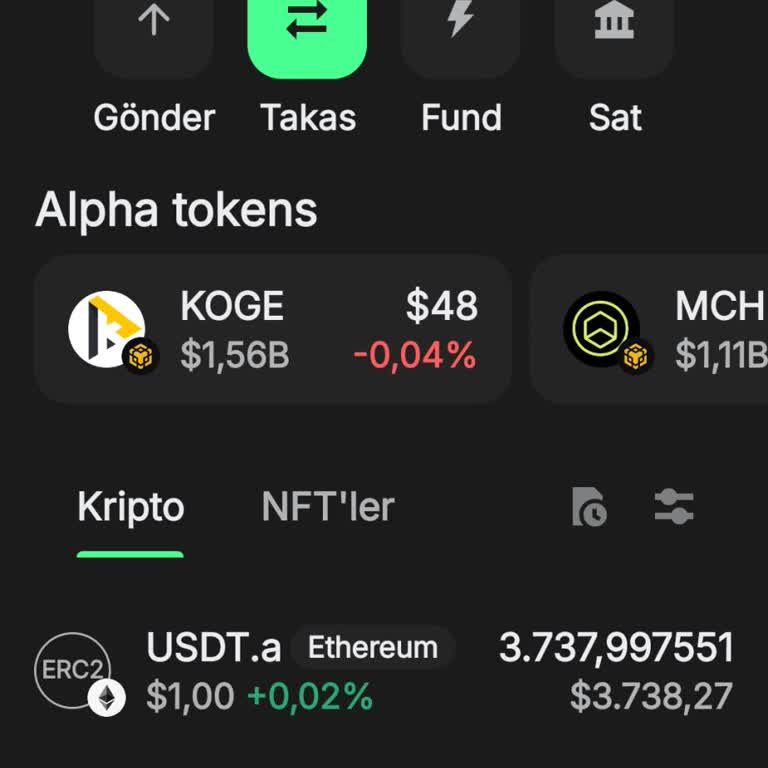768x768 pixels.
Task: Open the Takas swap icon button
Action: point(307,24)
